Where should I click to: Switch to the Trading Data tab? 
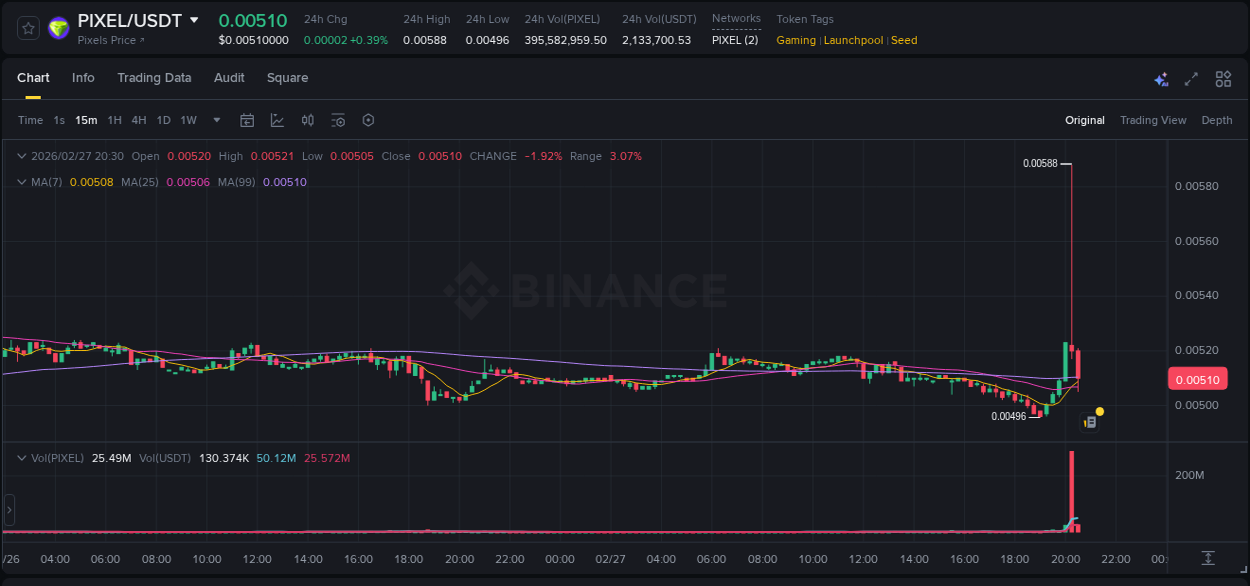pyautogui.click(x=154, y=78)
